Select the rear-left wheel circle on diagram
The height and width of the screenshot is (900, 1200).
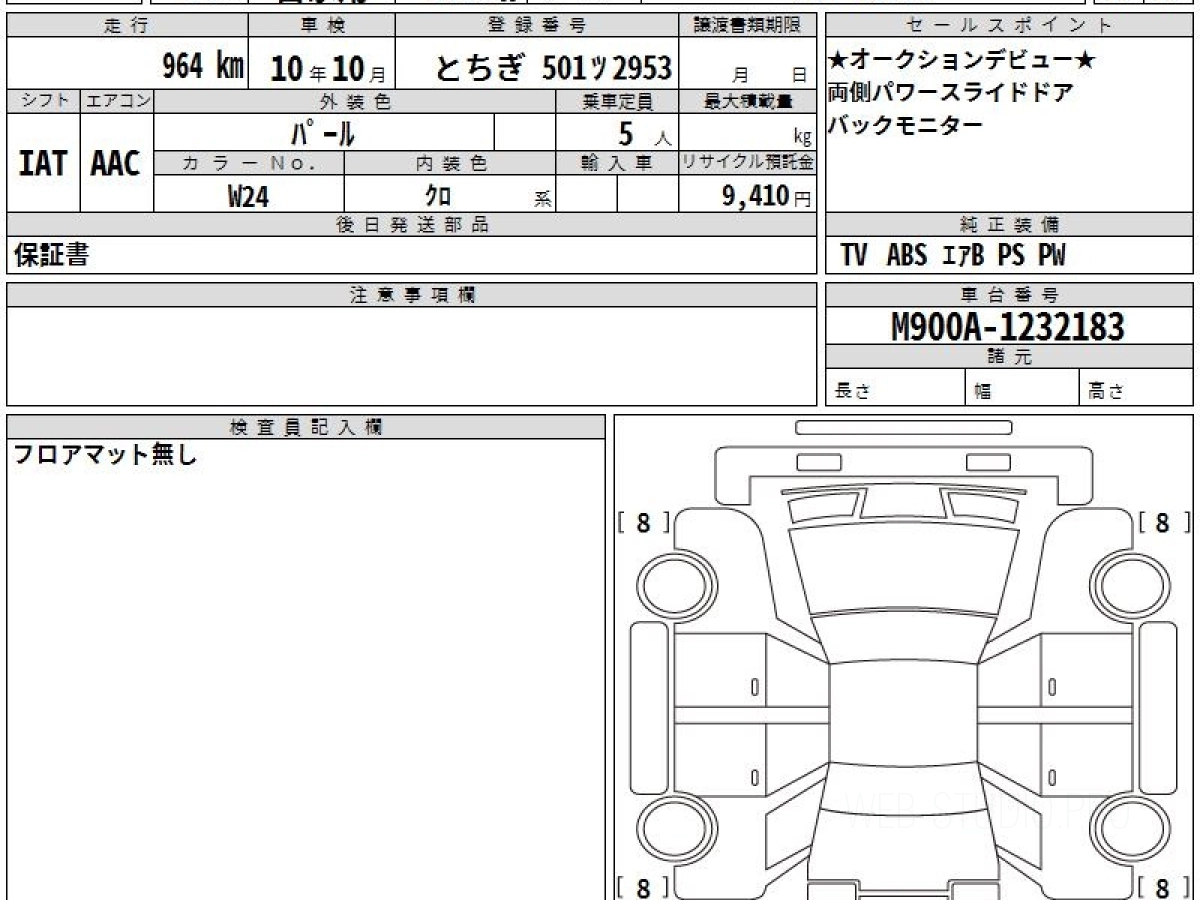tap(671, 829)
